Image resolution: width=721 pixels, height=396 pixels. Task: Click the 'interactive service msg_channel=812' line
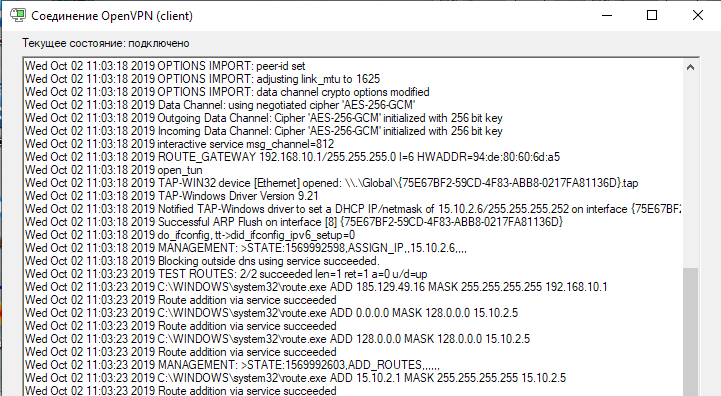[x=179, y=144]
